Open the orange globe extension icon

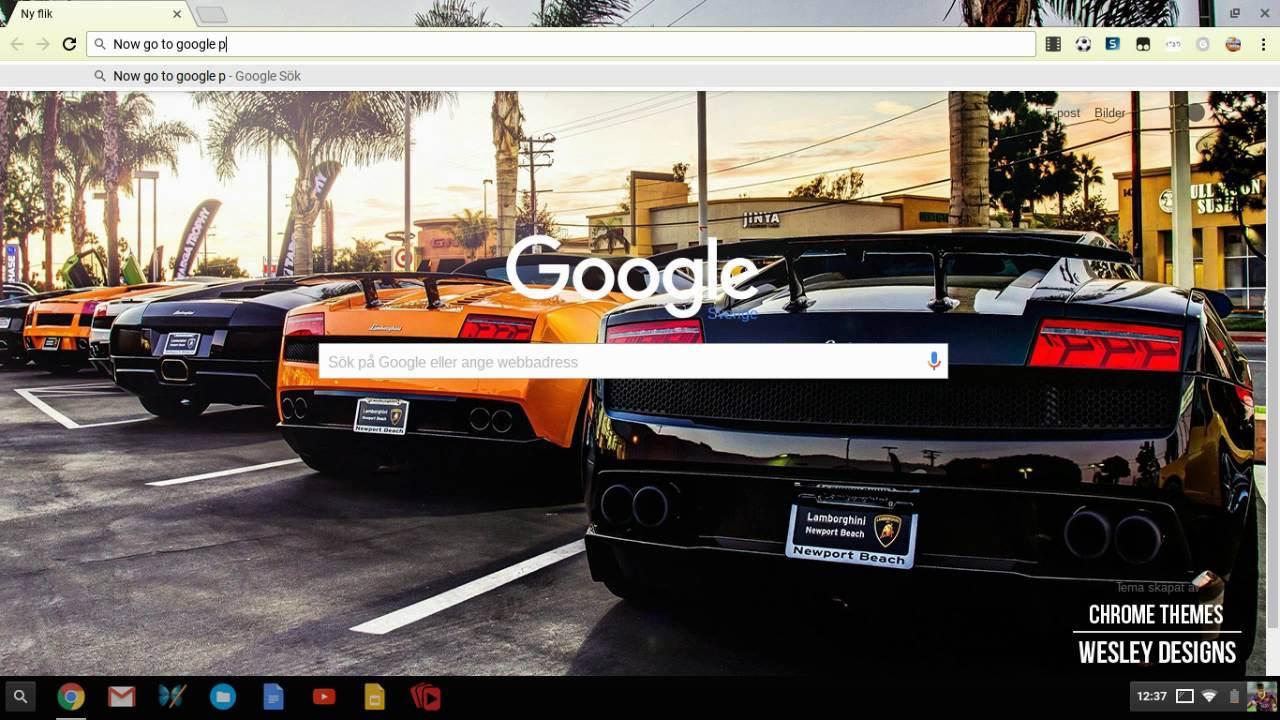[x=1233, y=44]
